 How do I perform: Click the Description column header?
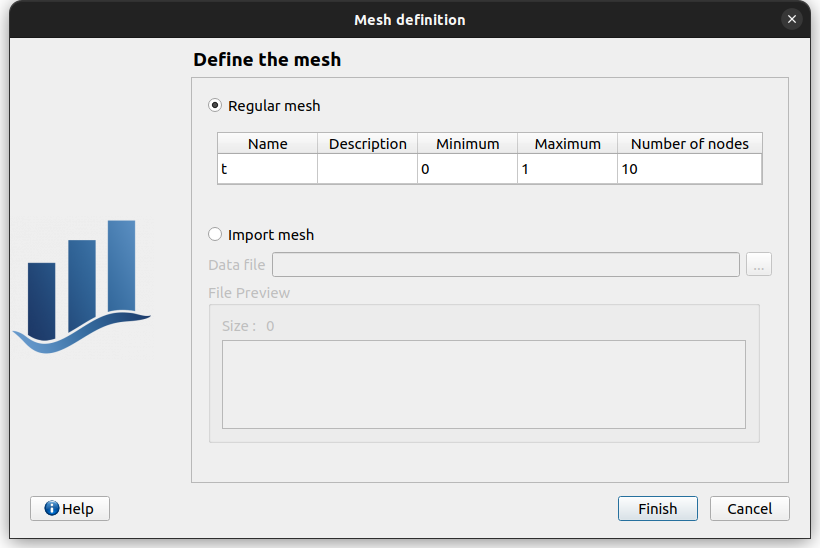pyautogui.click(x=367, y=144)
